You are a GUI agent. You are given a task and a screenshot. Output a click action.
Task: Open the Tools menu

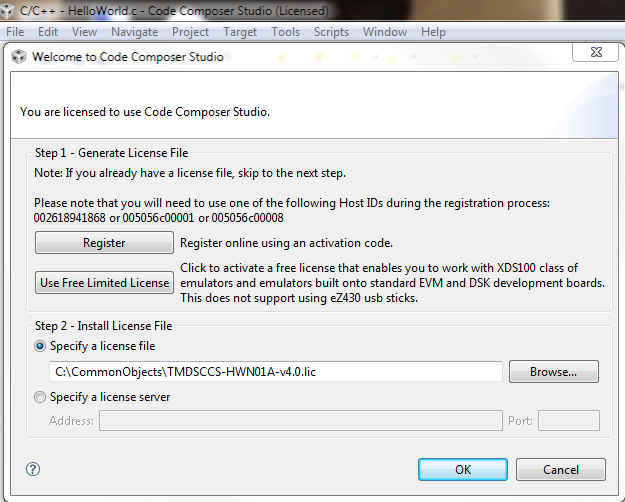285,32
